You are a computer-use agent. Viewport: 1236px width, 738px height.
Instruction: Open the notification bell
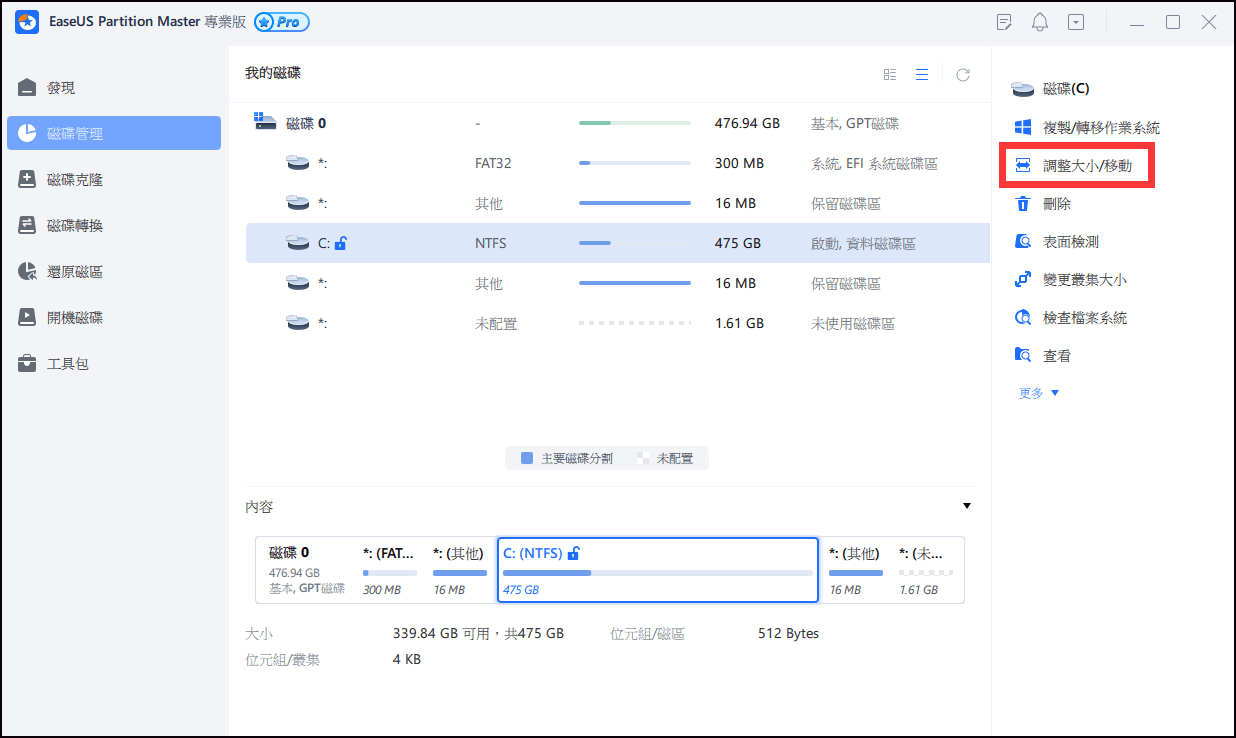(1039, 21)
